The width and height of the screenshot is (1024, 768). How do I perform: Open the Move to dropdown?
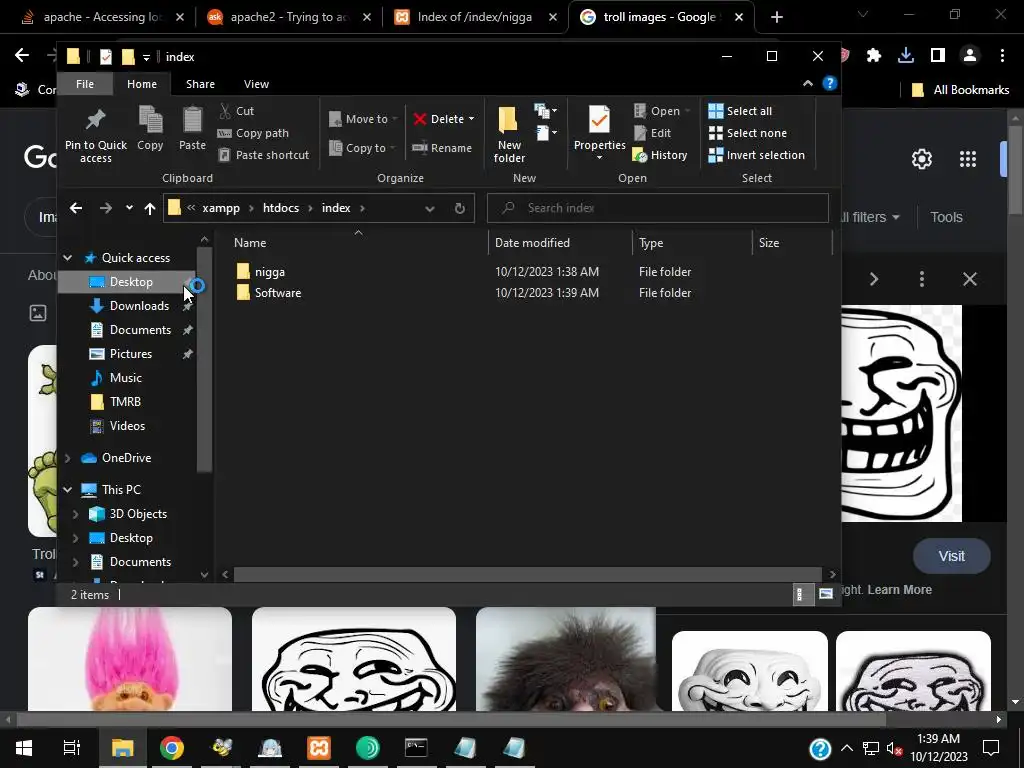(x=363, y=119)
